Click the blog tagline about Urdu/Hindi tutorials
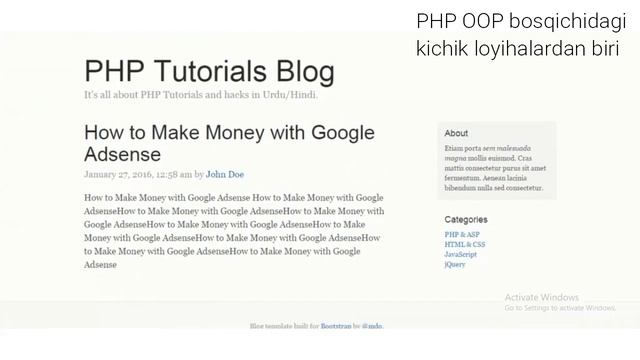 tap(201, 95)
